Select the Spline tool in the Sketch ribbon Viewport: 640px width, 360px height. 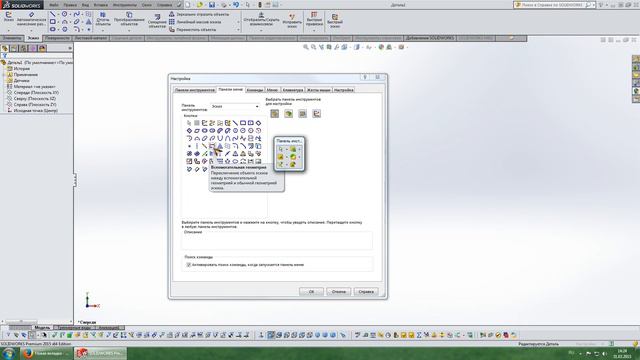tap(76, 14)
